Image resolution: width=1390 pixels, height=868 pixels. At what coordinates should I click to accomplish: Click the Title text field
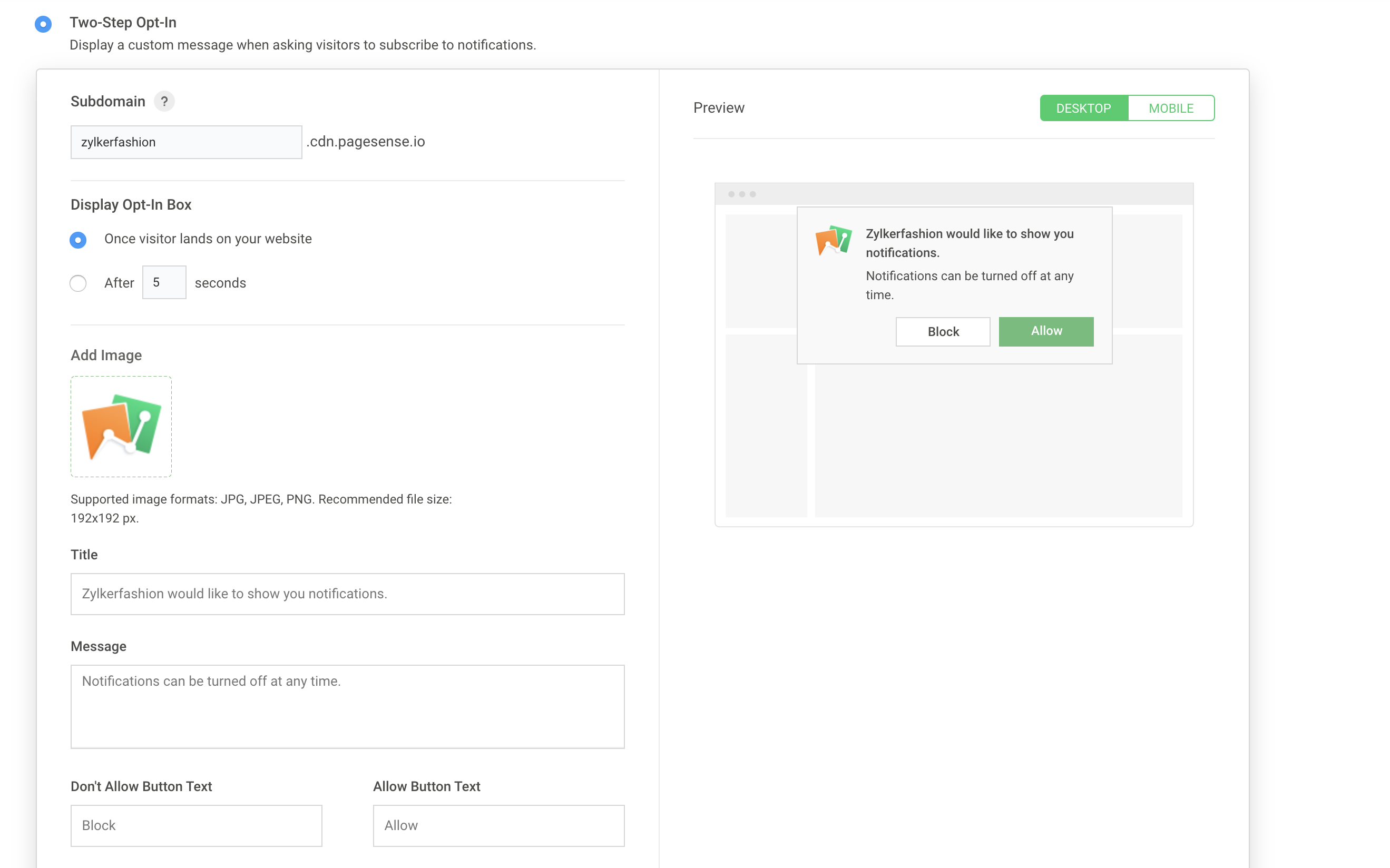347,594
